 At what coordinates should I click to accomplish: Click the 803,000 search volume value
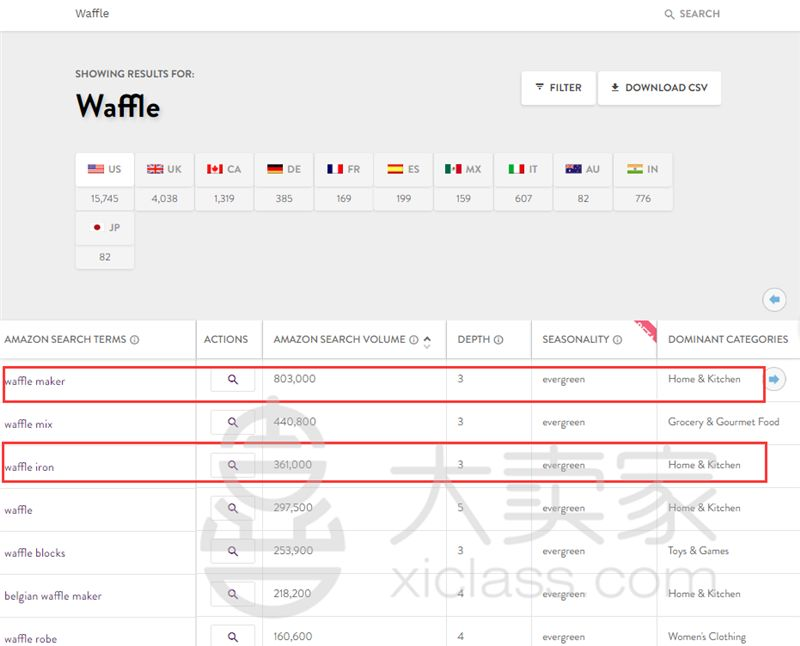pos(294,379)
